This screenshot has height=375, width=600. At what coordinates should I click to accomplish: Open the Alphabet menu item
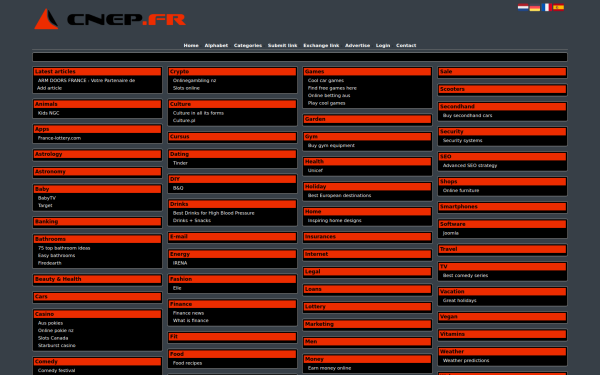coord(216,46)
